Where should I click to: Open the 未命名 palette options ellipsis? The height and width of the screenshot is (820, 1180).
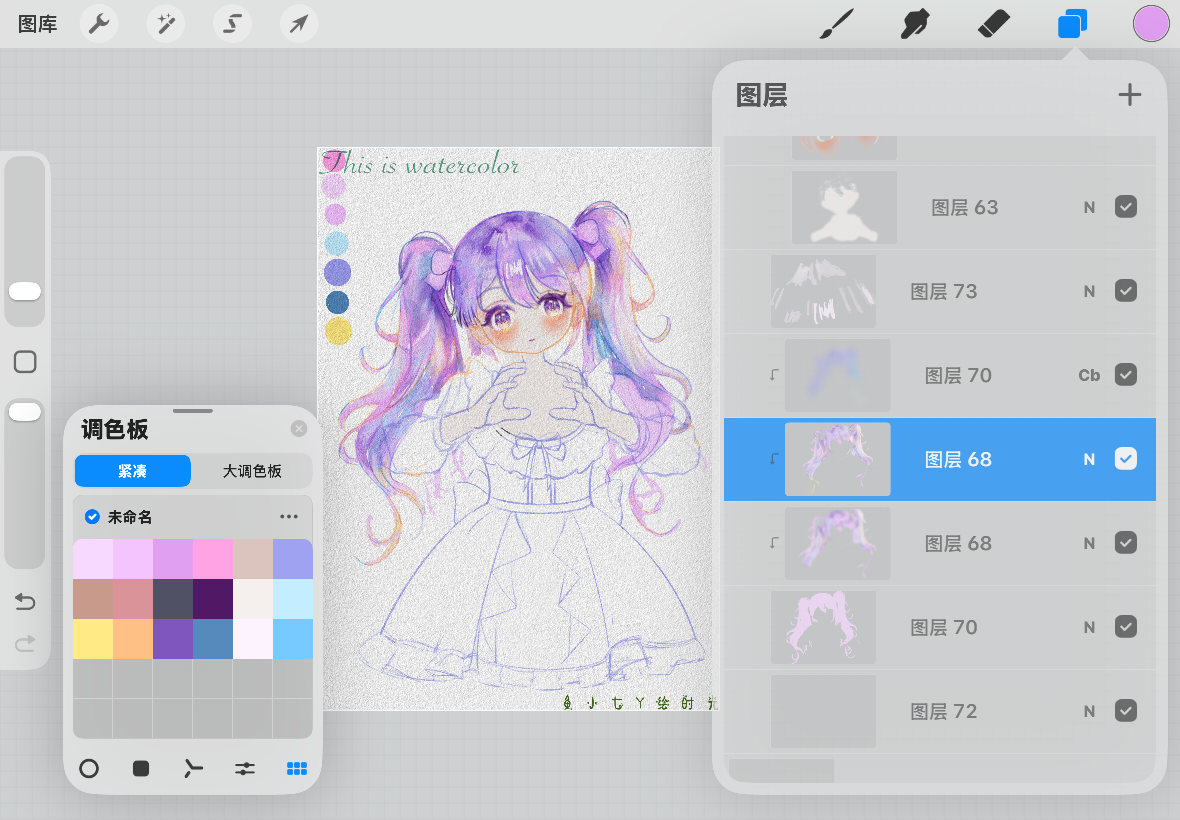point(289,517)
